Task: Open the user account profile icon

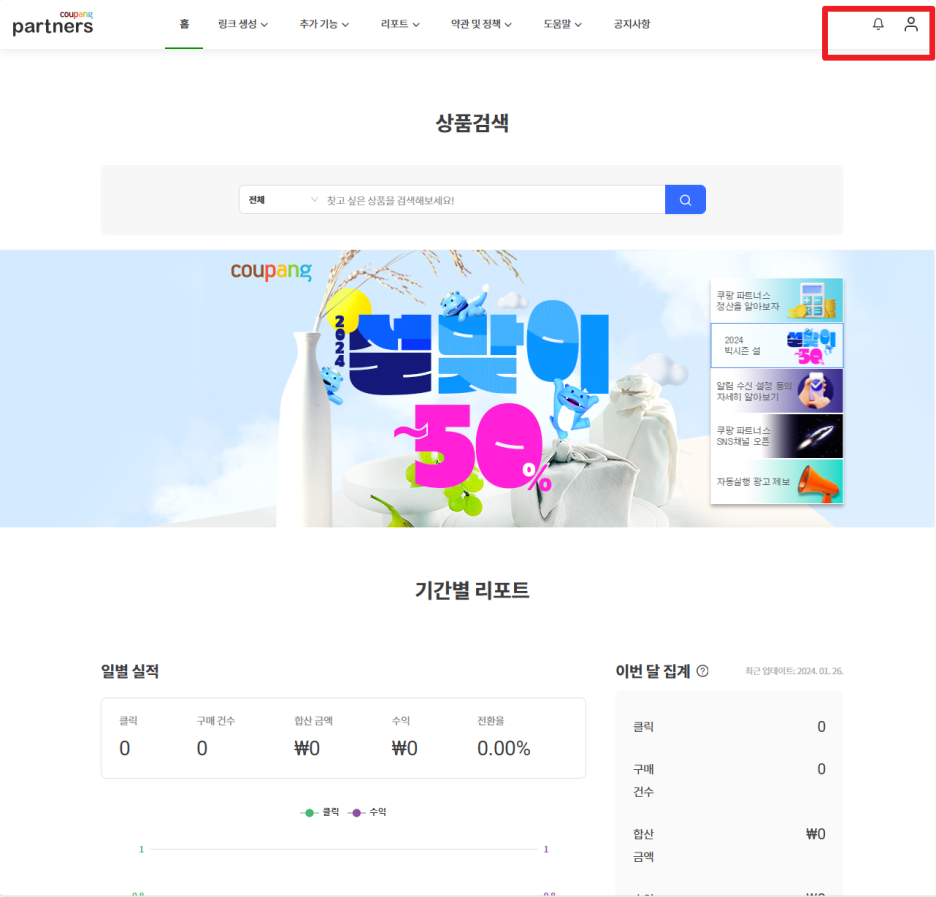Action: 910,24
